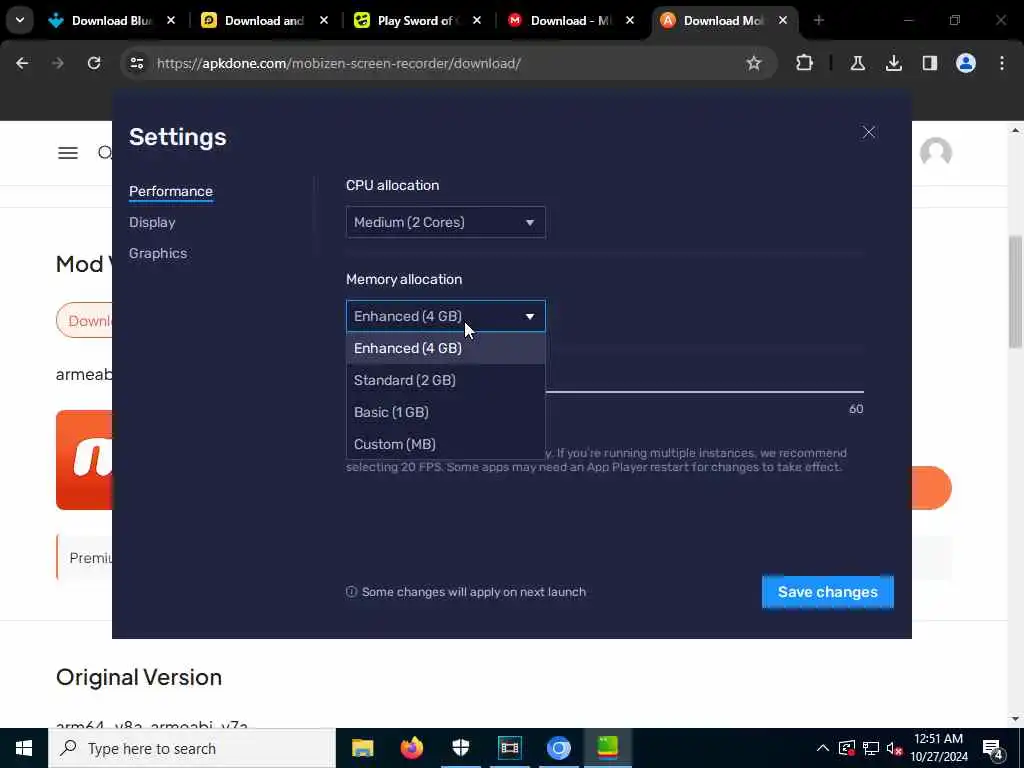This screenshot has width=1024, height=768.
Task: Open the Display settings section
Action: pyautogui.click(x=152, y=222)
